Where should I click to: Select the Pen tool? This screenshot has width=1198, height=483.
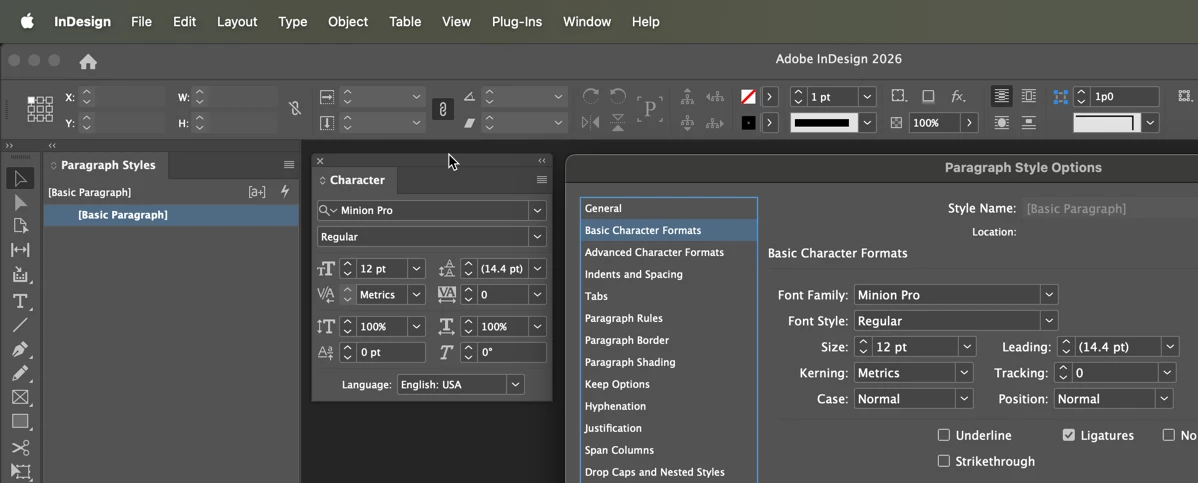click(x=20, y=349)
